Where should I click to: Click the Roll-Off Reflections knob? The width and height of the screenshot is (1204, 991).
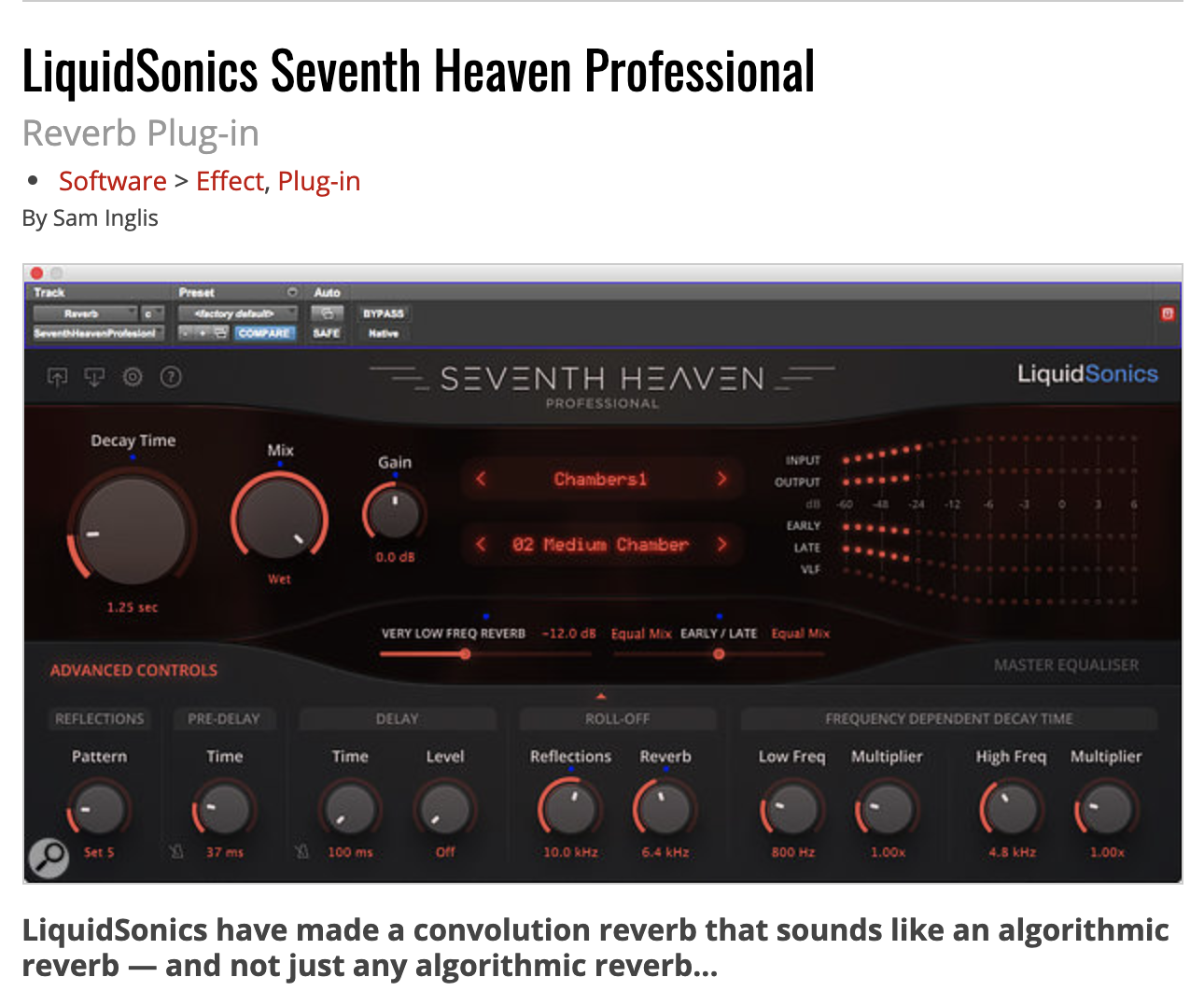pos(570,808)
